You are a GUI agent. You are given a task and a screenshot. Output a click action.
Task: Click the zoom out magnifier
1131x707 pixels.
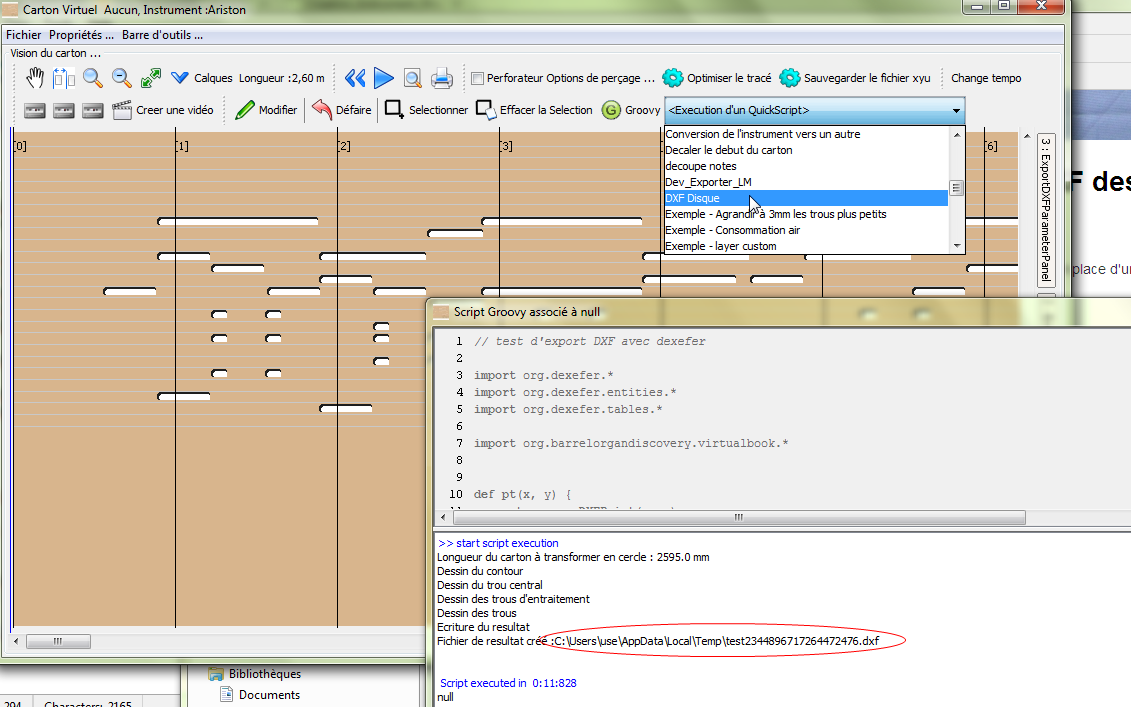point(122,78)
